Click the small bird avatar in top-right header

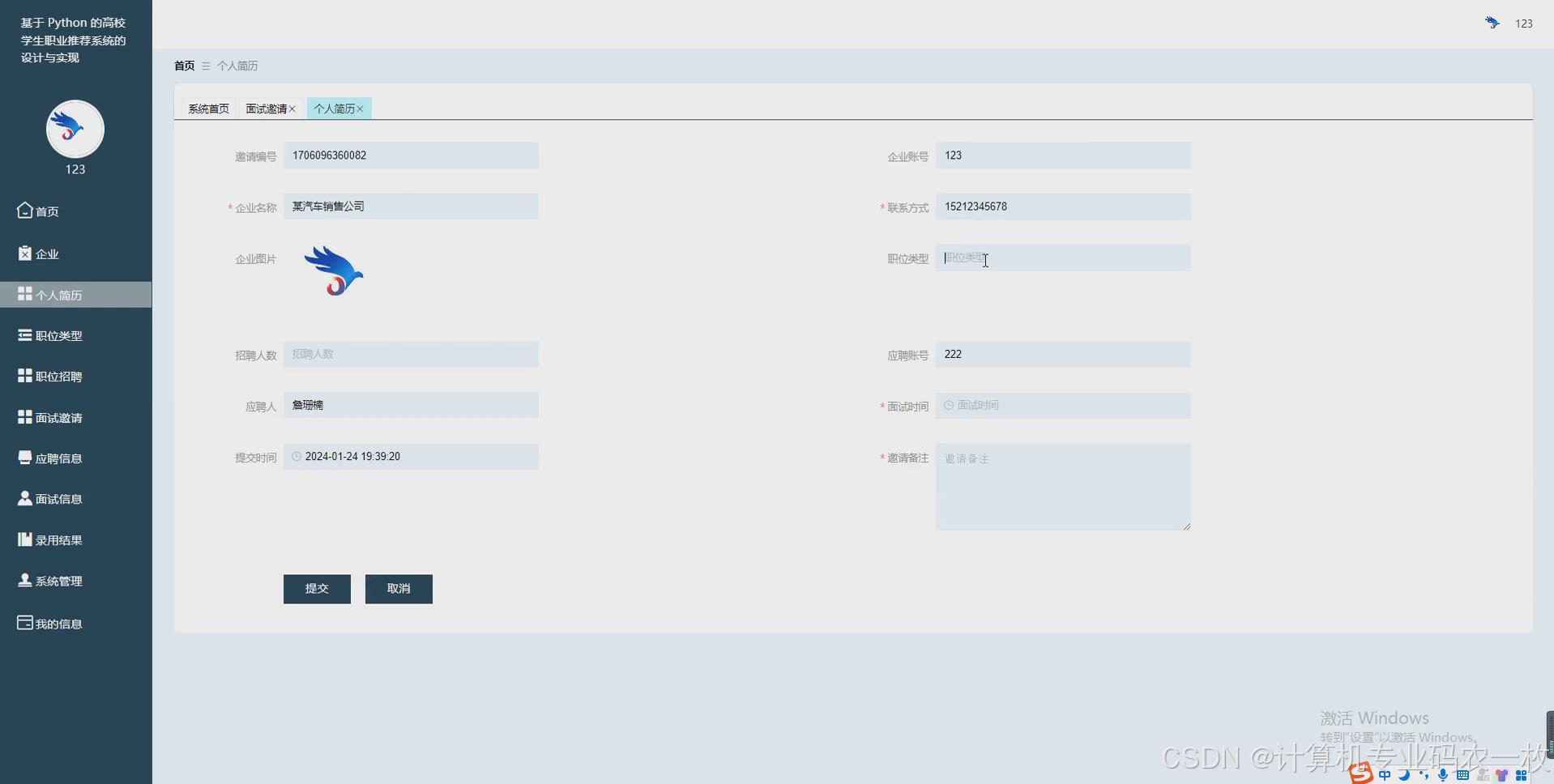coord(1492,23)
